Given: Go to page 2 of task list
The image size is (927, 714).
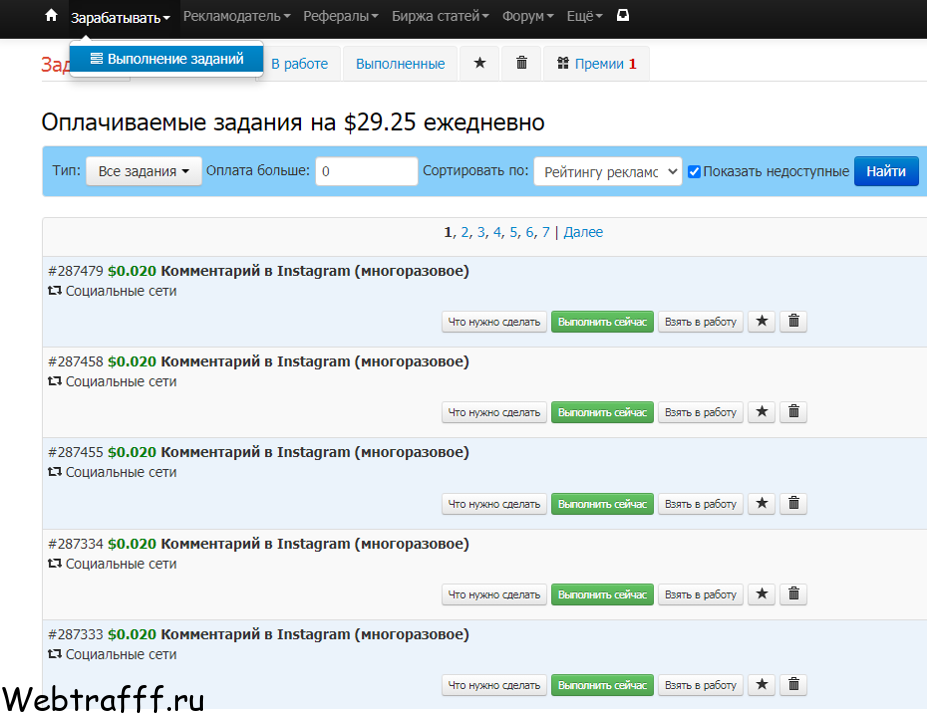Looking at the screenshot, I should [465, 232].
